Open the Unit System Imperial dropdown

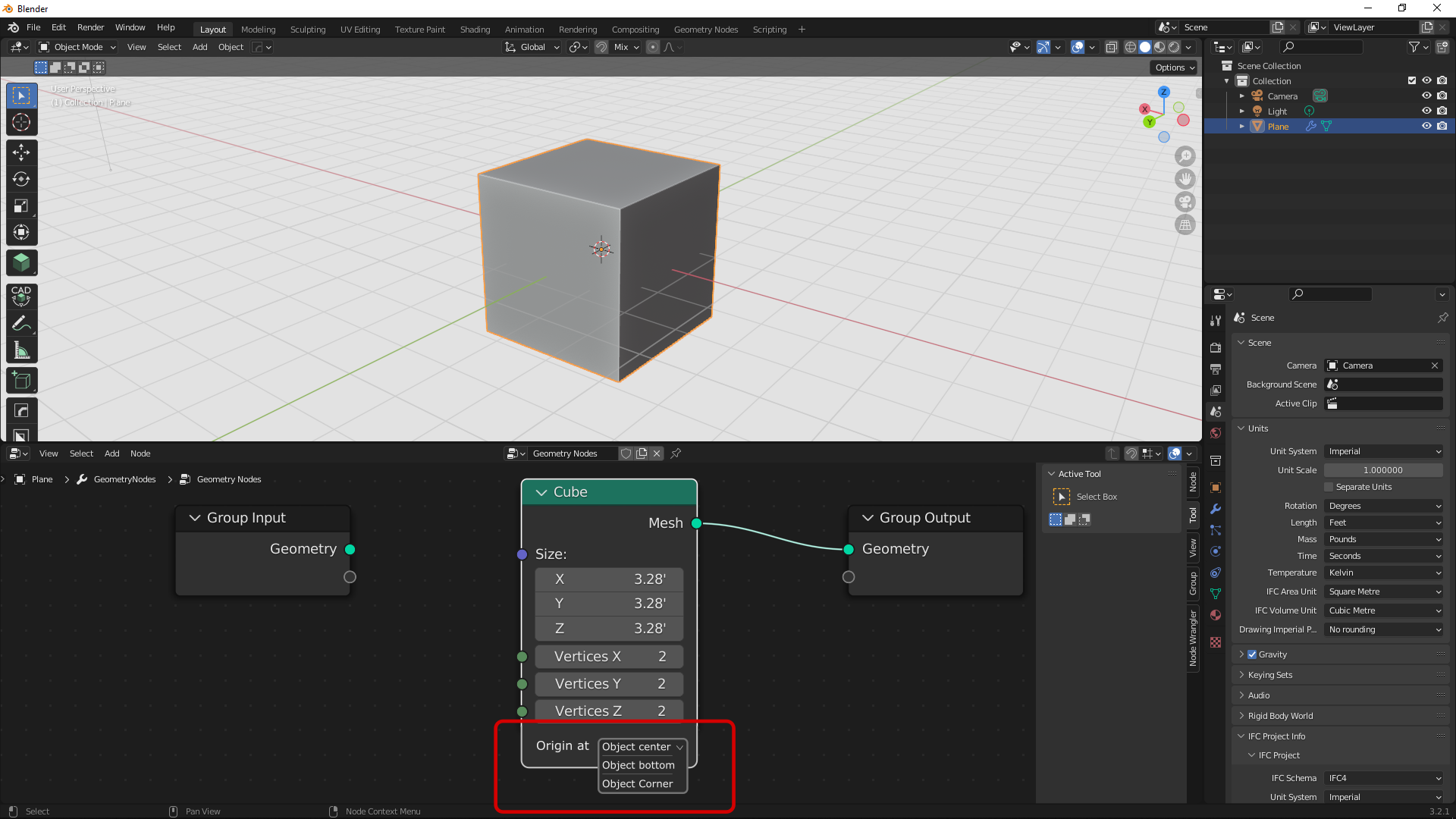(x=1383, y=451)
